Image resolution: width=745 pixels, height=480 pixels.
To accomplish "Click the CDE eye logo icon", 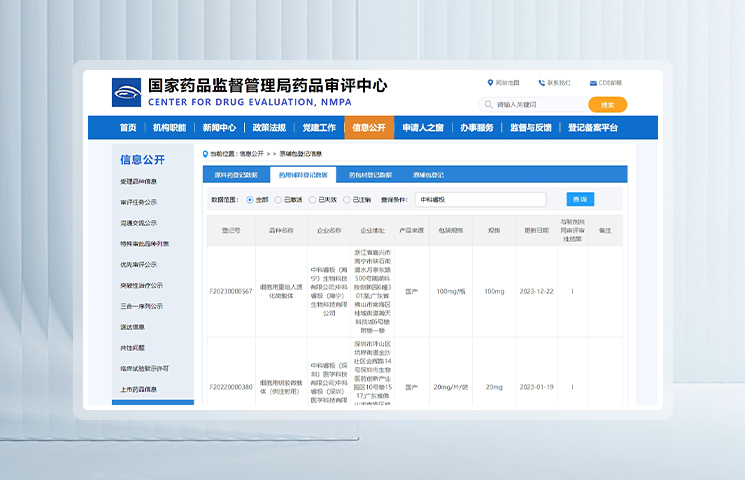I will (x=127, y=92).
